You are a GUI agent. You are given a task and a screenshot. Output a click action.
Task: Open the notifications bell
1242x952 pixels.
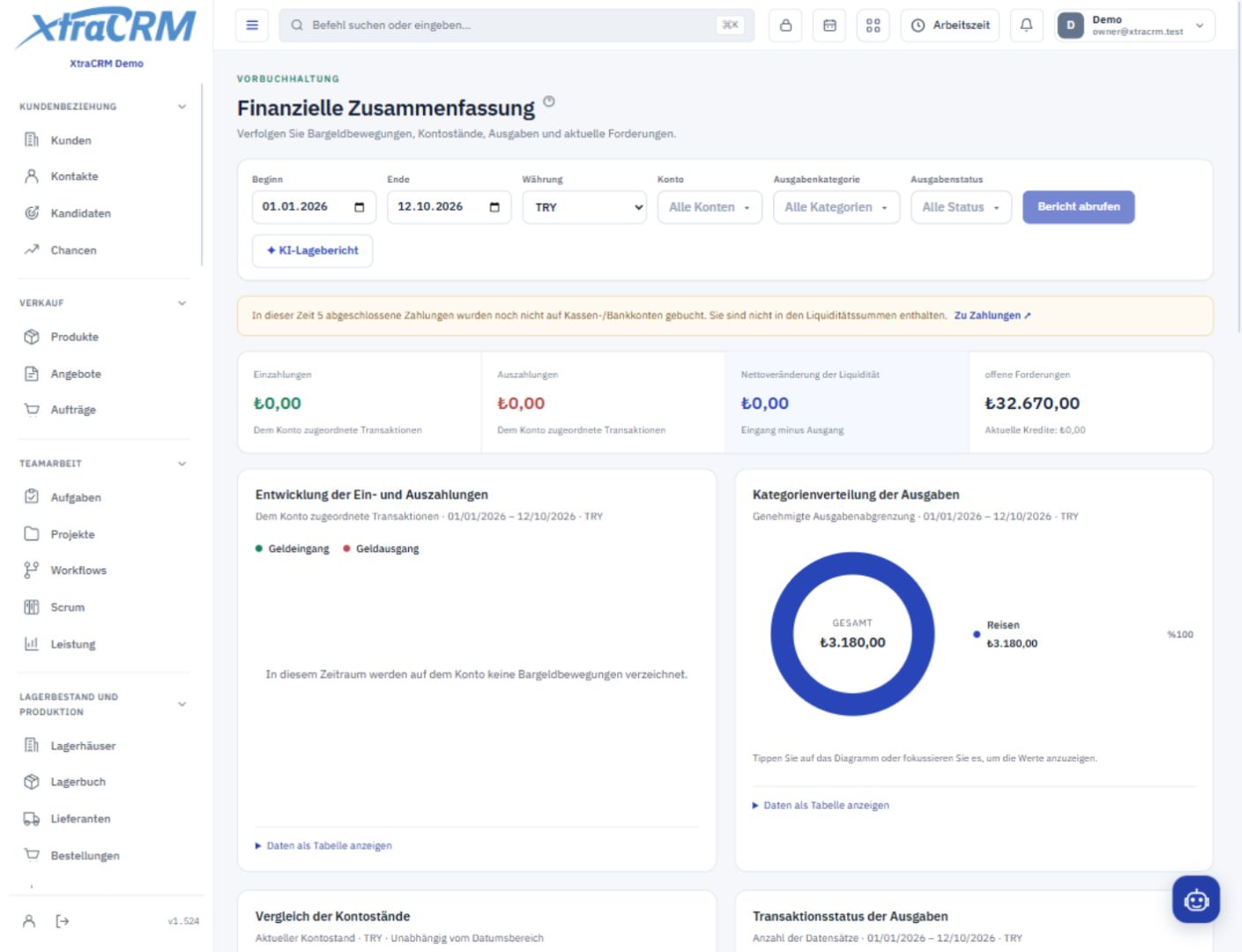[1026, 26]
